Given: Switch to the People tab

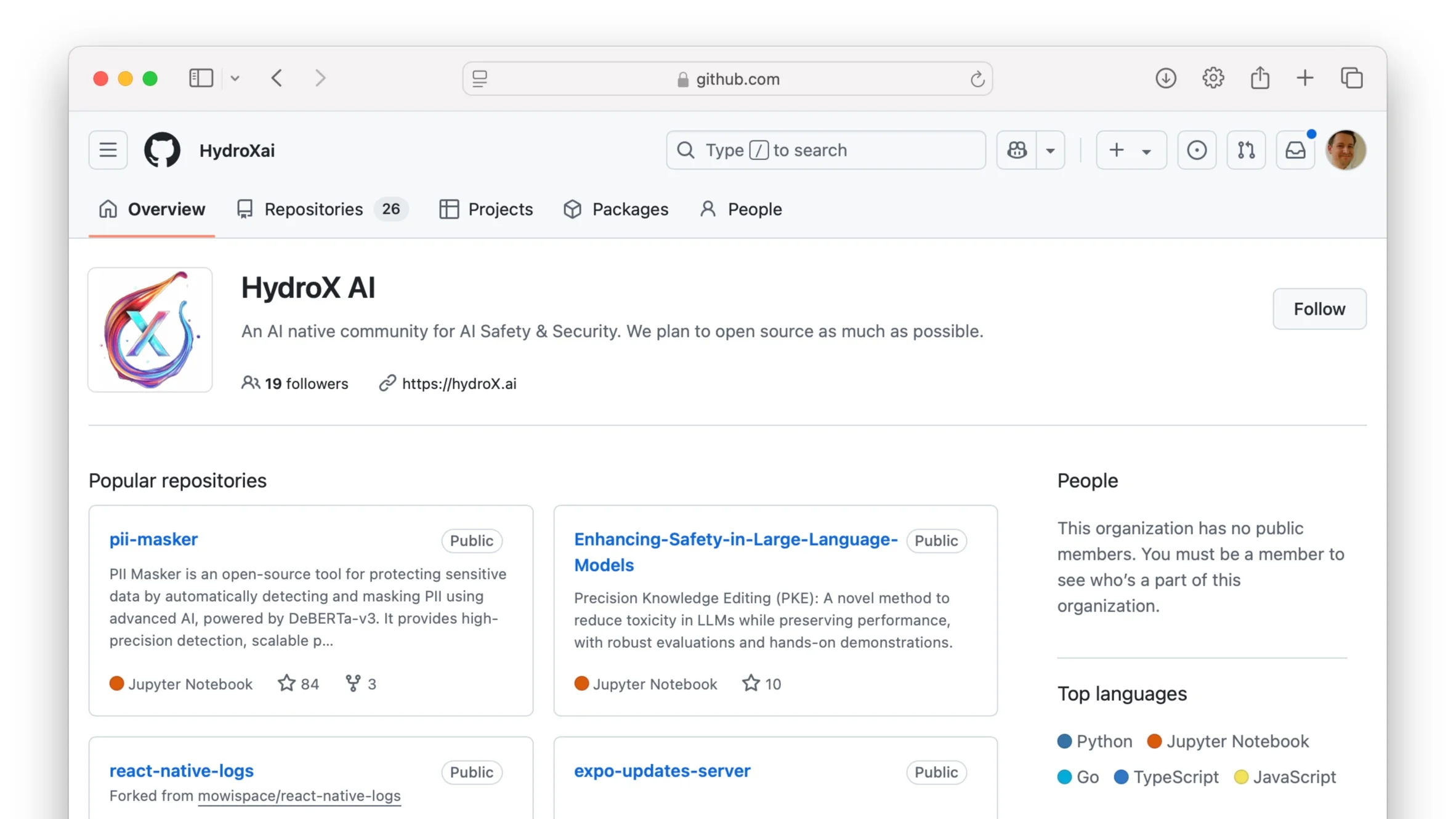Looking at the screenshot, I should click(741, 209).
